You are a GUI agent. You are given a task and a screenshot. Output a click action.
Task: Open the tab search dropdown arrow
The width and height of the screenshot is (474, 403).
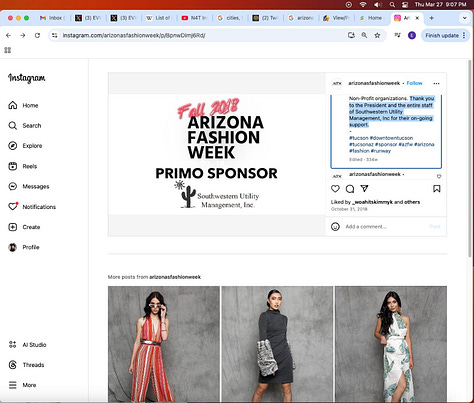(x=465, y=18)
